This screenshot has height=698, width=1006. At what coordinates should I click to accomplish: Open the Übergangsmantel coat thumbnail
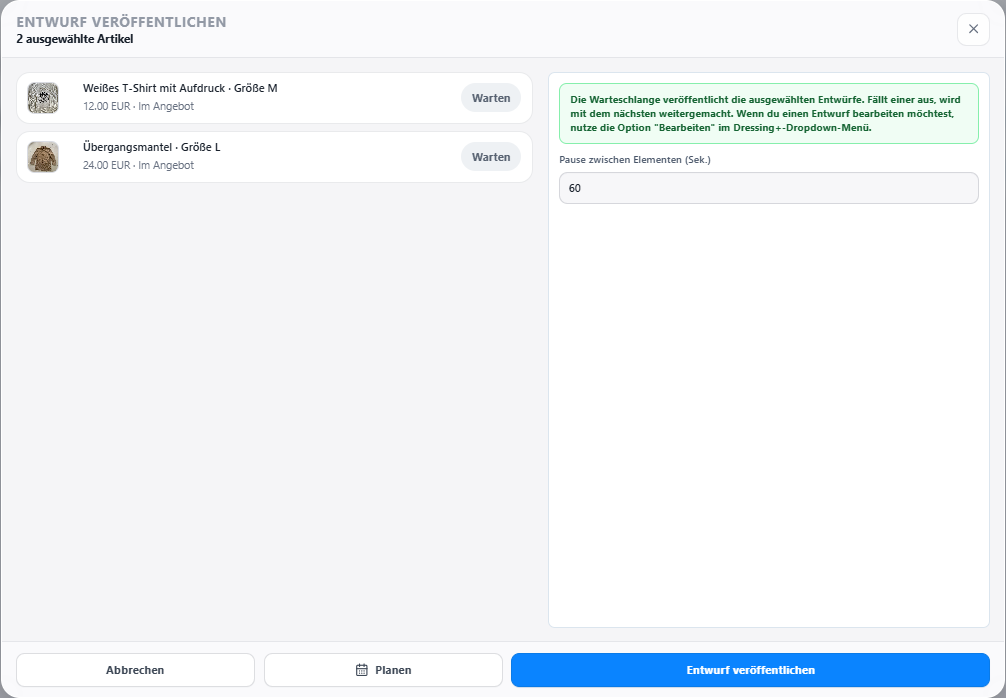coord(43,157)
